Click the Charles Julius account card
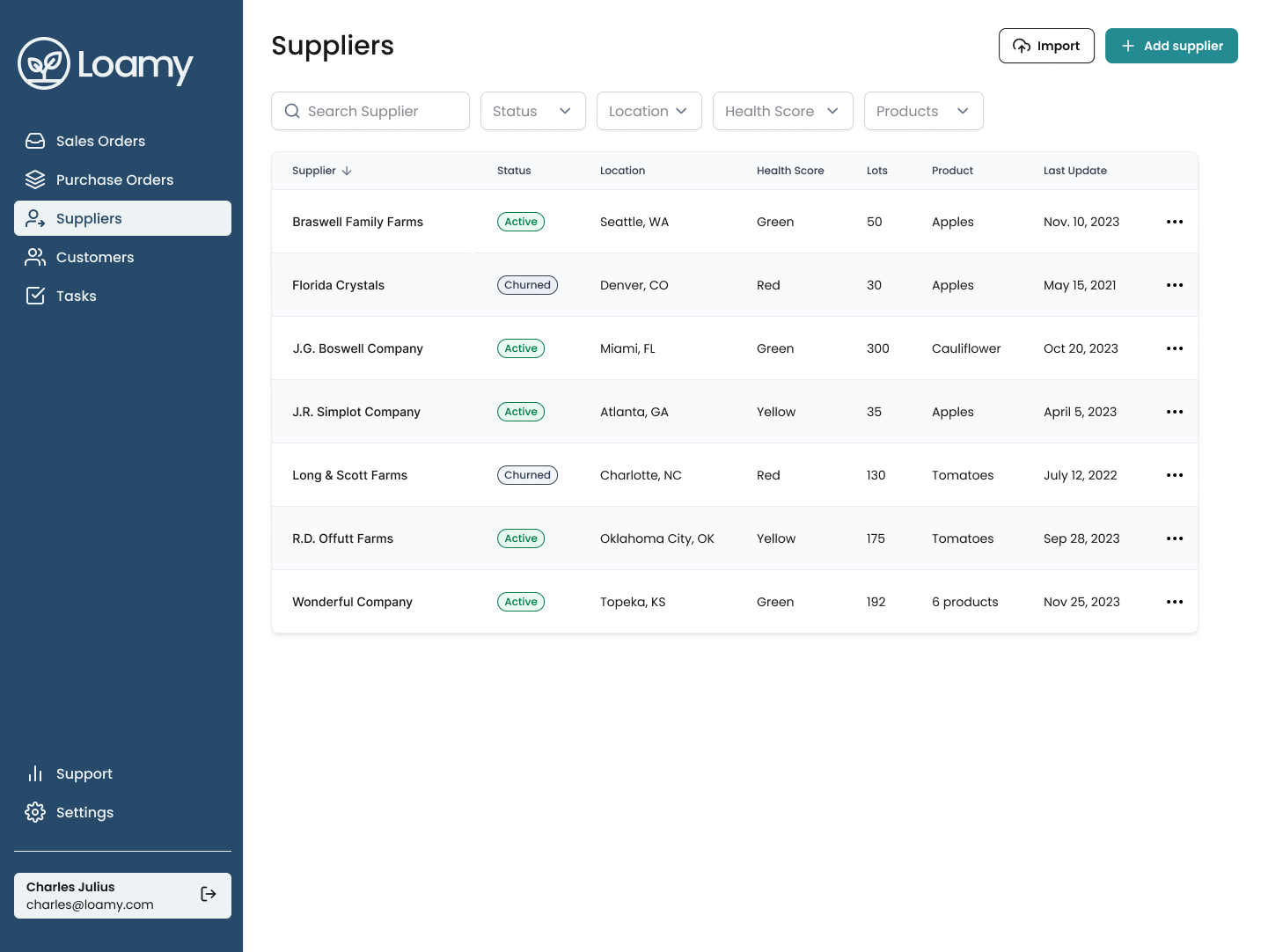The width and height of the screenshot is (1268, 952). coord(122,896)
